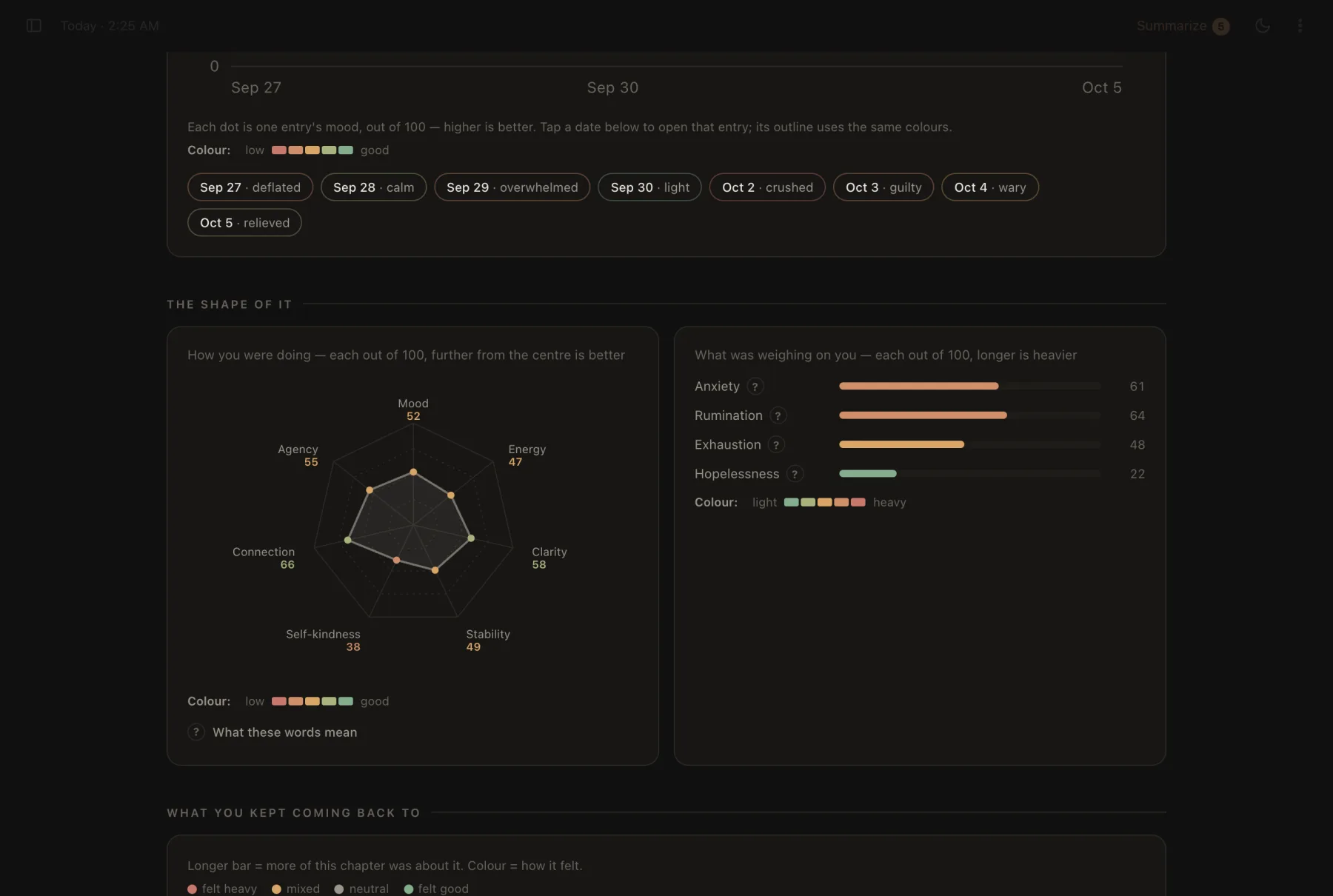Viewport: 1333px width, 896px height.
Task: Click the Anxiety bar at 61
Action: click(918, 386)
